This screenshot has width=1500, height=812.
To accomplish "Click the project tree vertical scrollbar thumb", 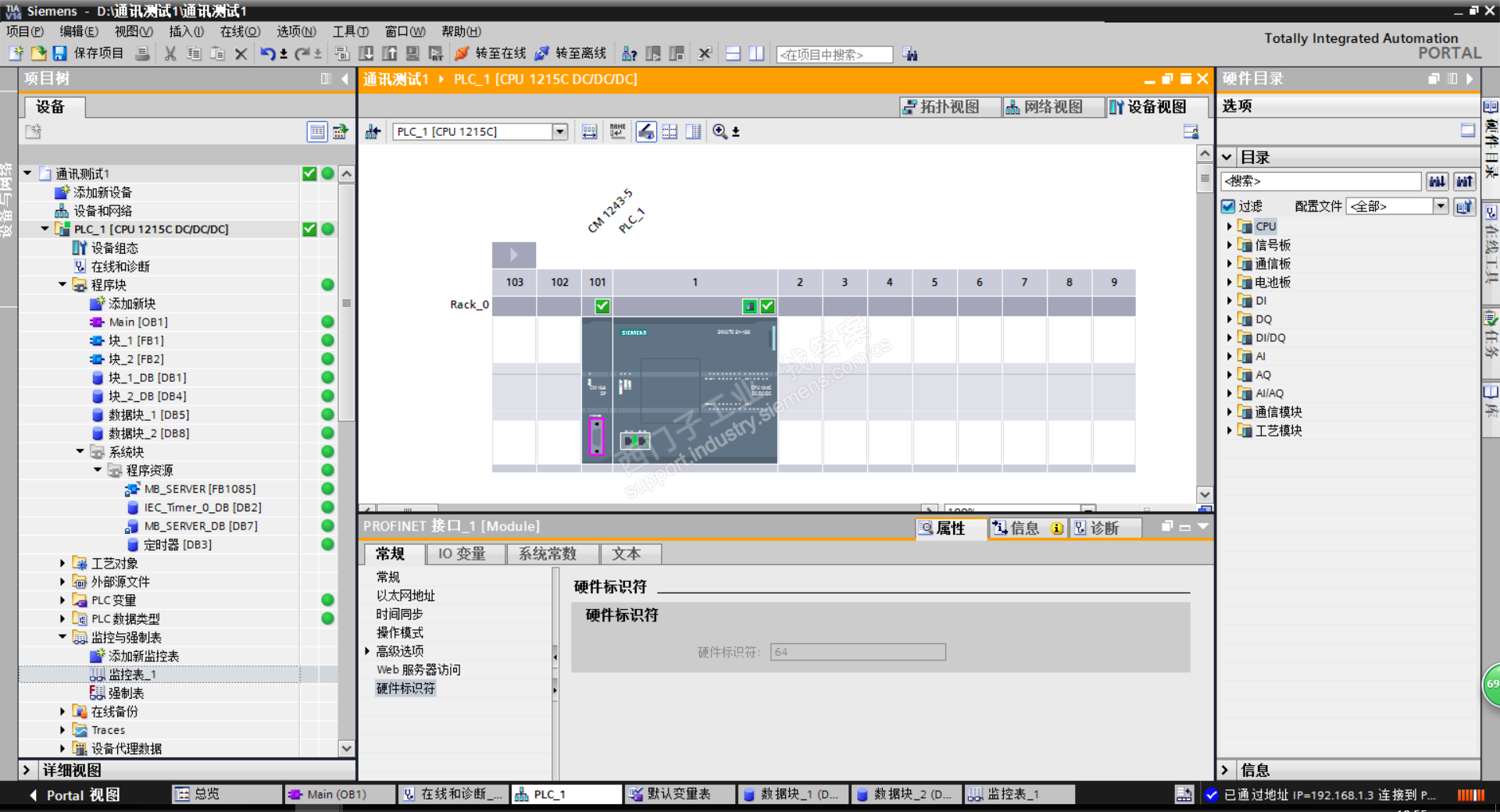I will tap(347, 302).
